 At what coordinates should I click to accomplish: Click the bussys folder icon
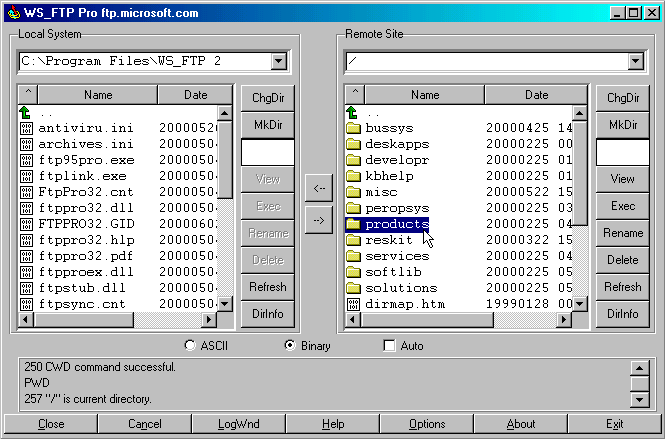353,128
